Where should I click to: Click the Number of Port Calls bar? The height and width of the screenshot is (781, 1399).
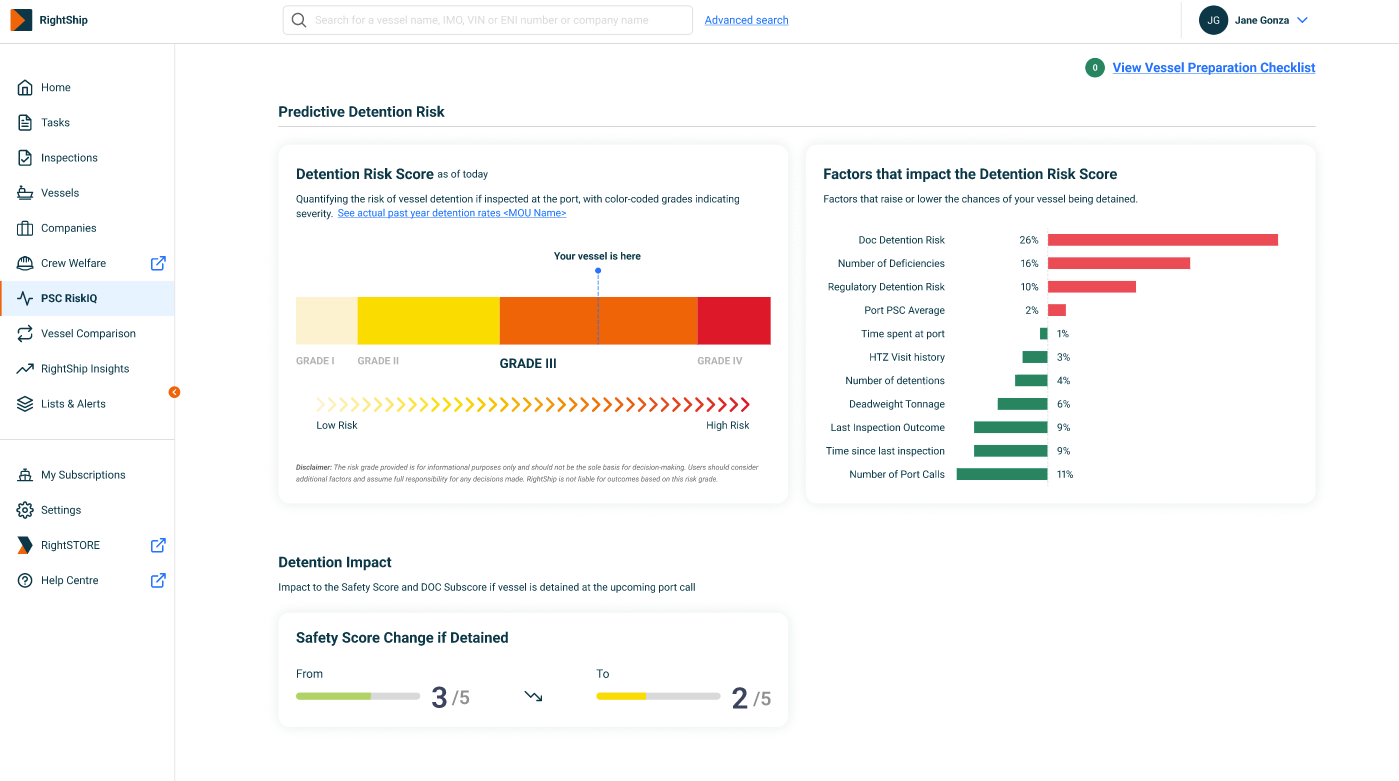(1002, 474)
